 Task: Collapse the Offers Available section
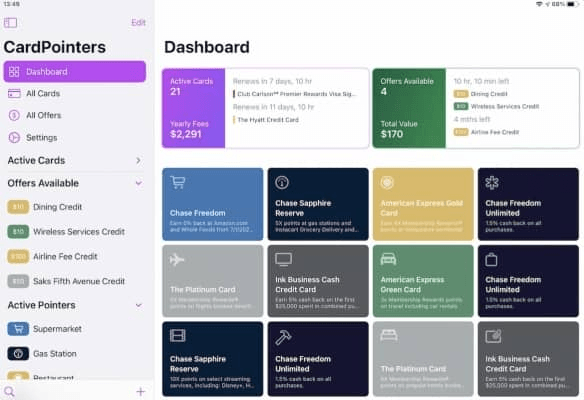(139, 183)
